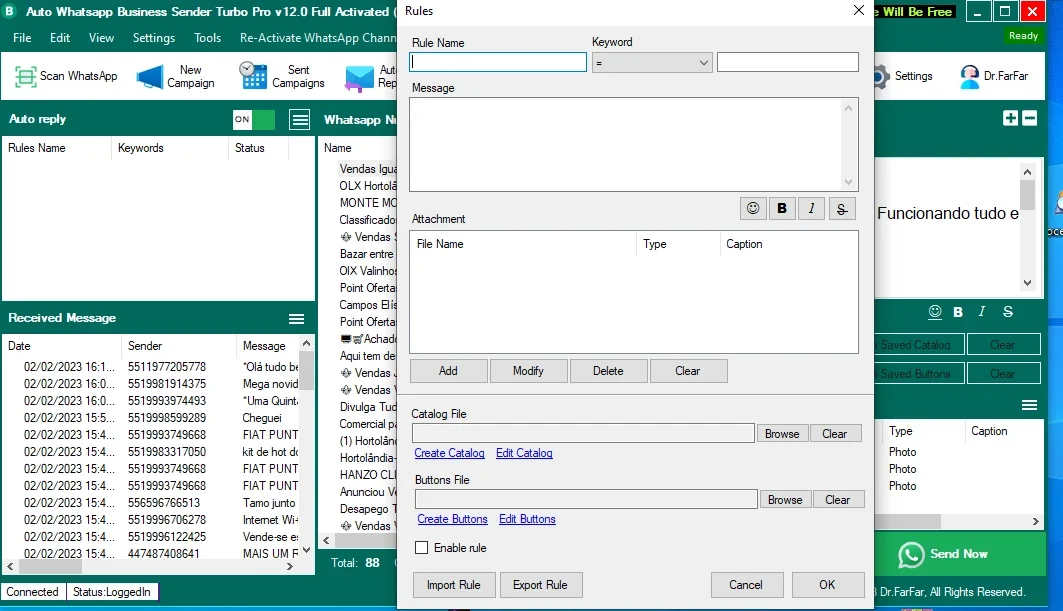Image resolution: width=1063 pixels, height=611 pixels.
Task: Click Browse next to Catalog File
Action: tap(782, 433)
